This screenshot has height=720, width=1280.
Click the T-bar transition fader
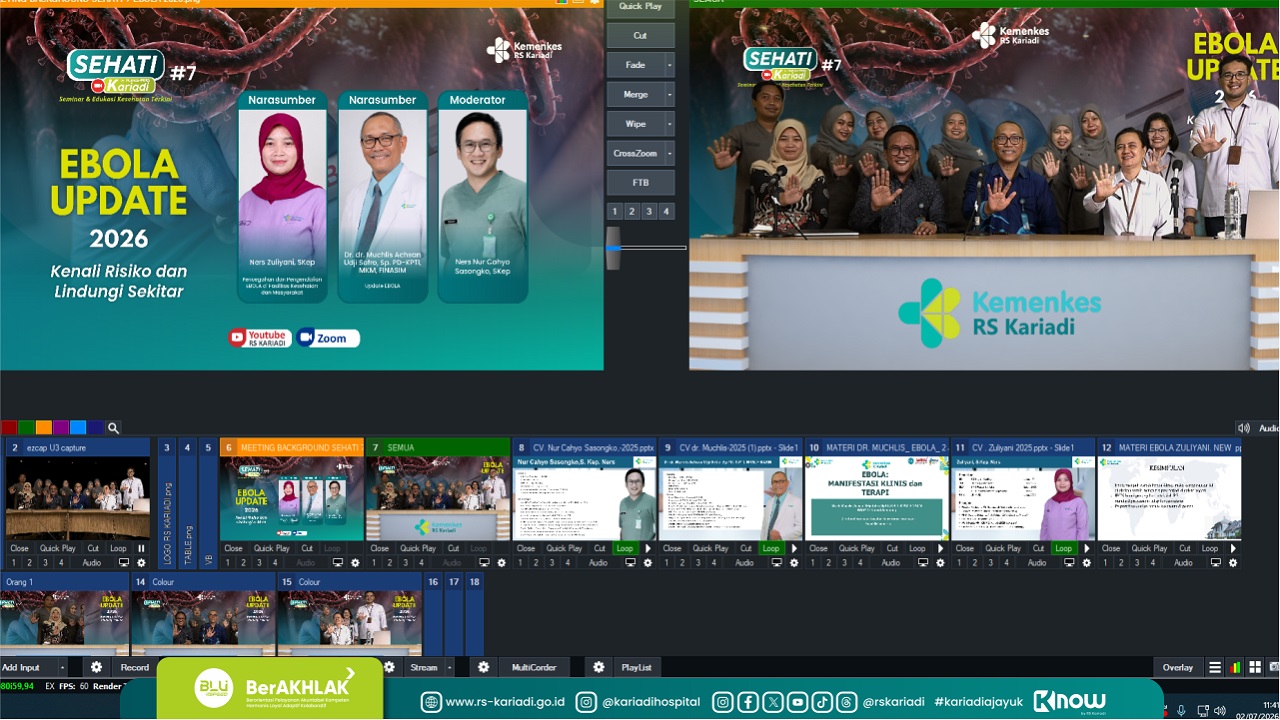[614, 247]
